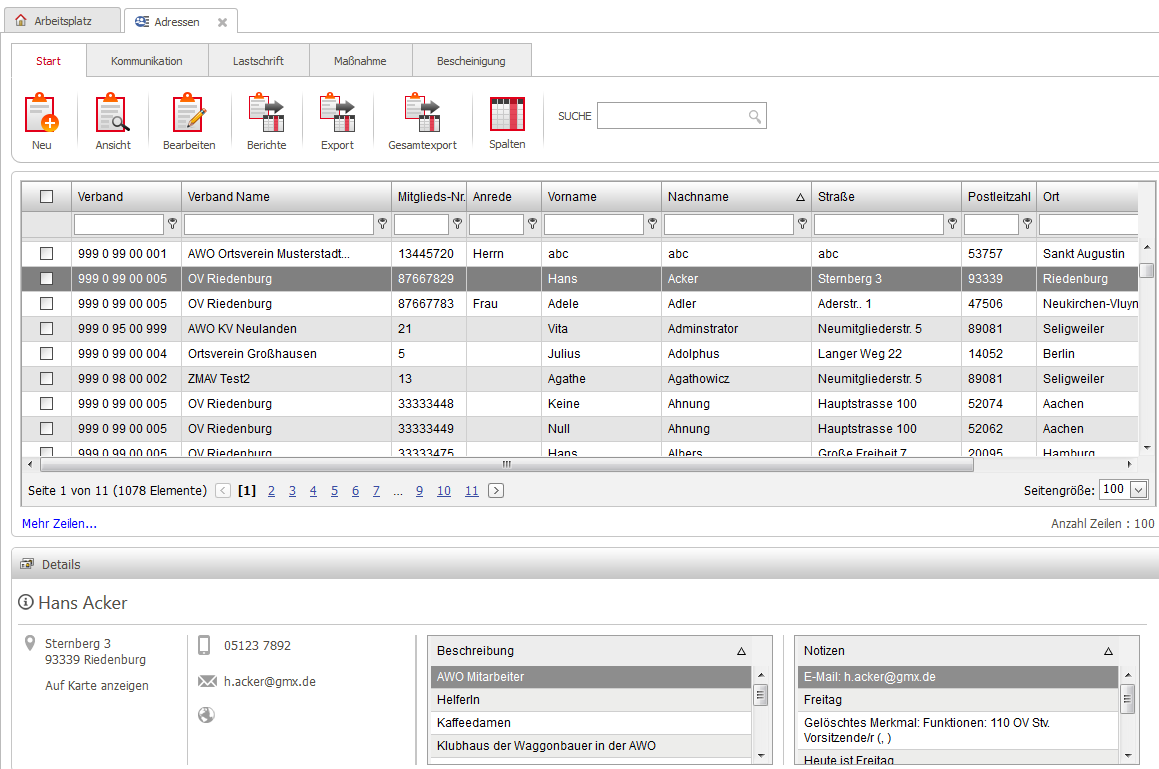Click the Details panel header icon
The image size is (1159, 769).
pyautogui.click(x=27, y=563)
